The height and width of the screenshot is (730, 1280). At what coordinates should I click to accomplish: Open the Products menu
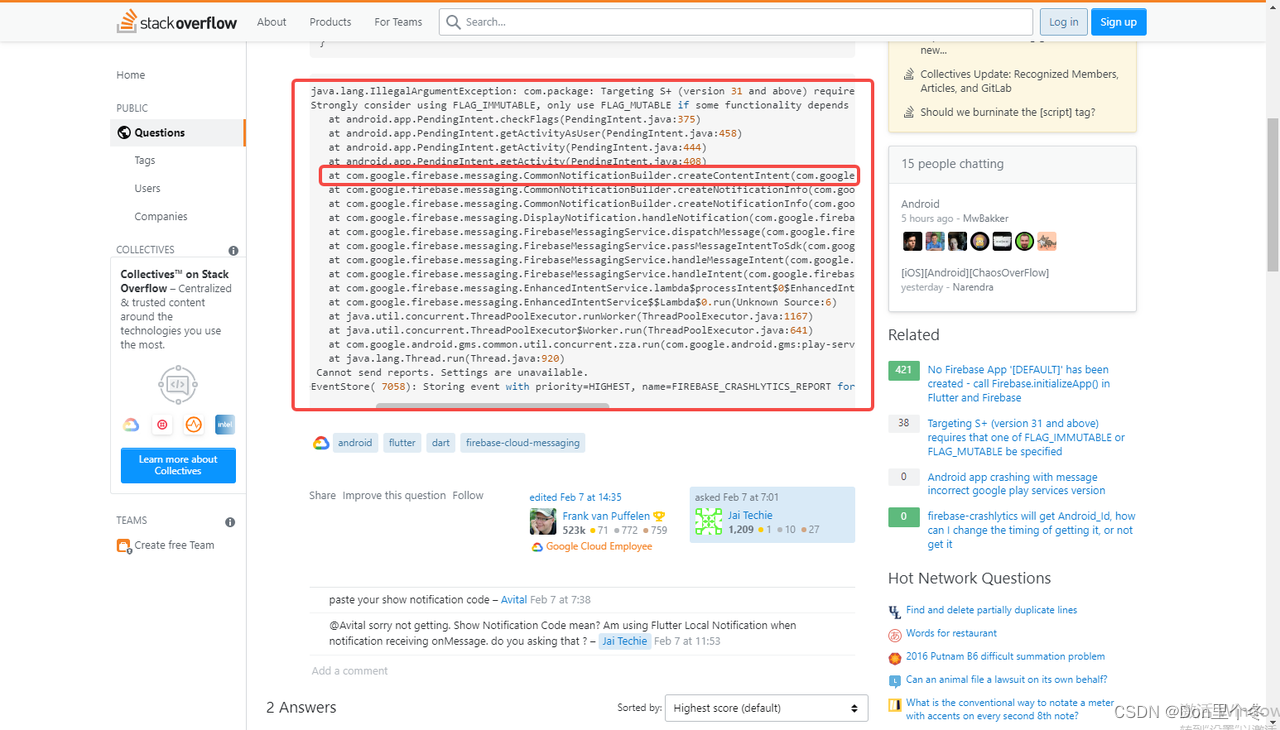click(x=330, y=22)
